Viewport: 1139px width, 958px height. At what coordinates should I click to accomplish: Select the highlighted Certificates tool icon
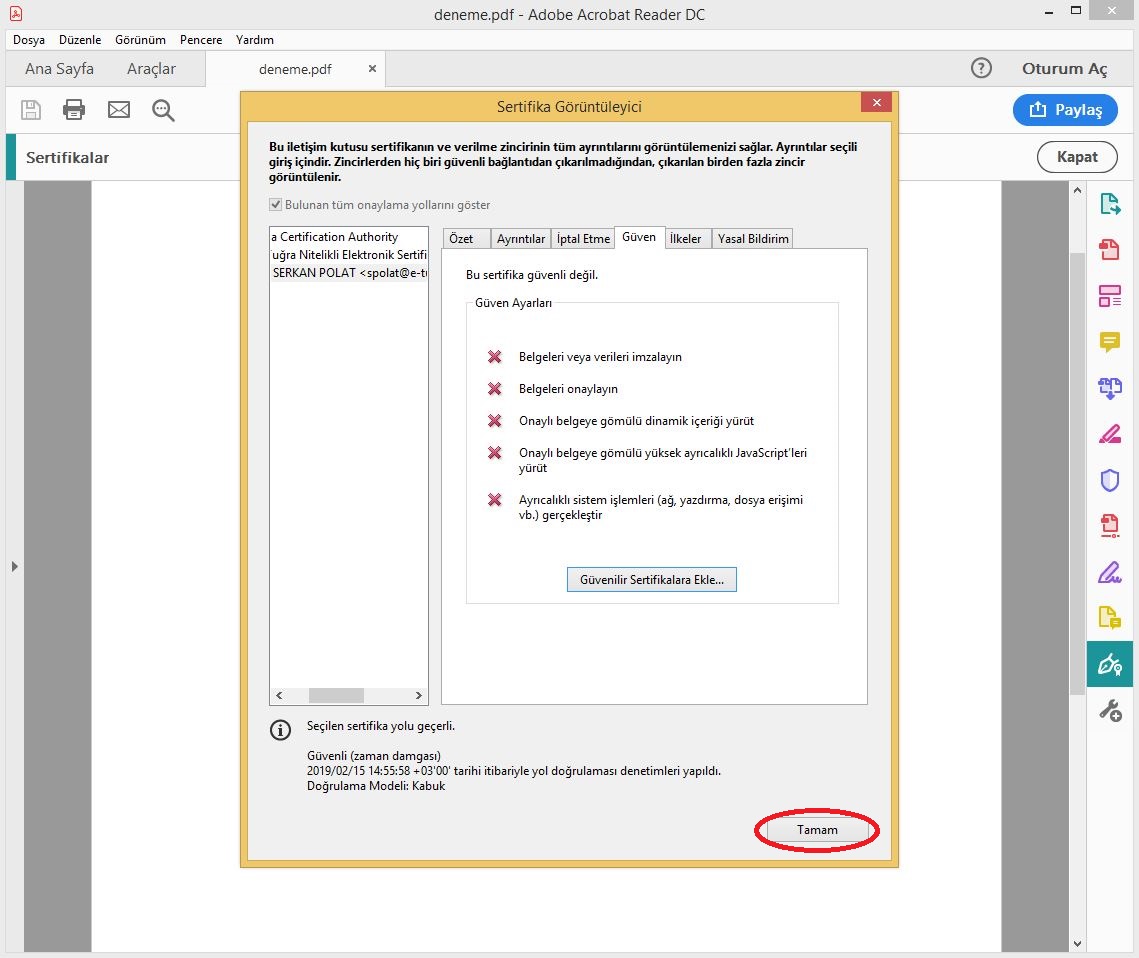click(x=1109, y=664)
